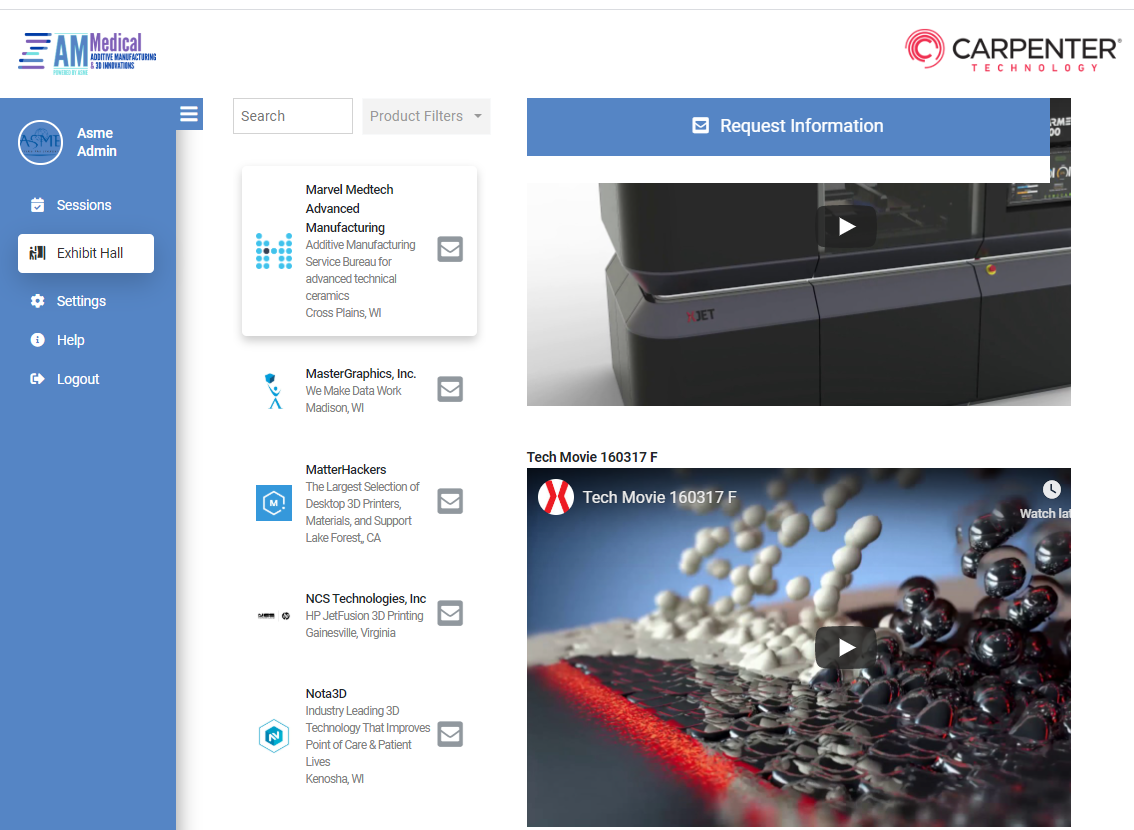
Task: Select the MasterGraphics, Inc. exhibitor name
Action: pos(360,374)
